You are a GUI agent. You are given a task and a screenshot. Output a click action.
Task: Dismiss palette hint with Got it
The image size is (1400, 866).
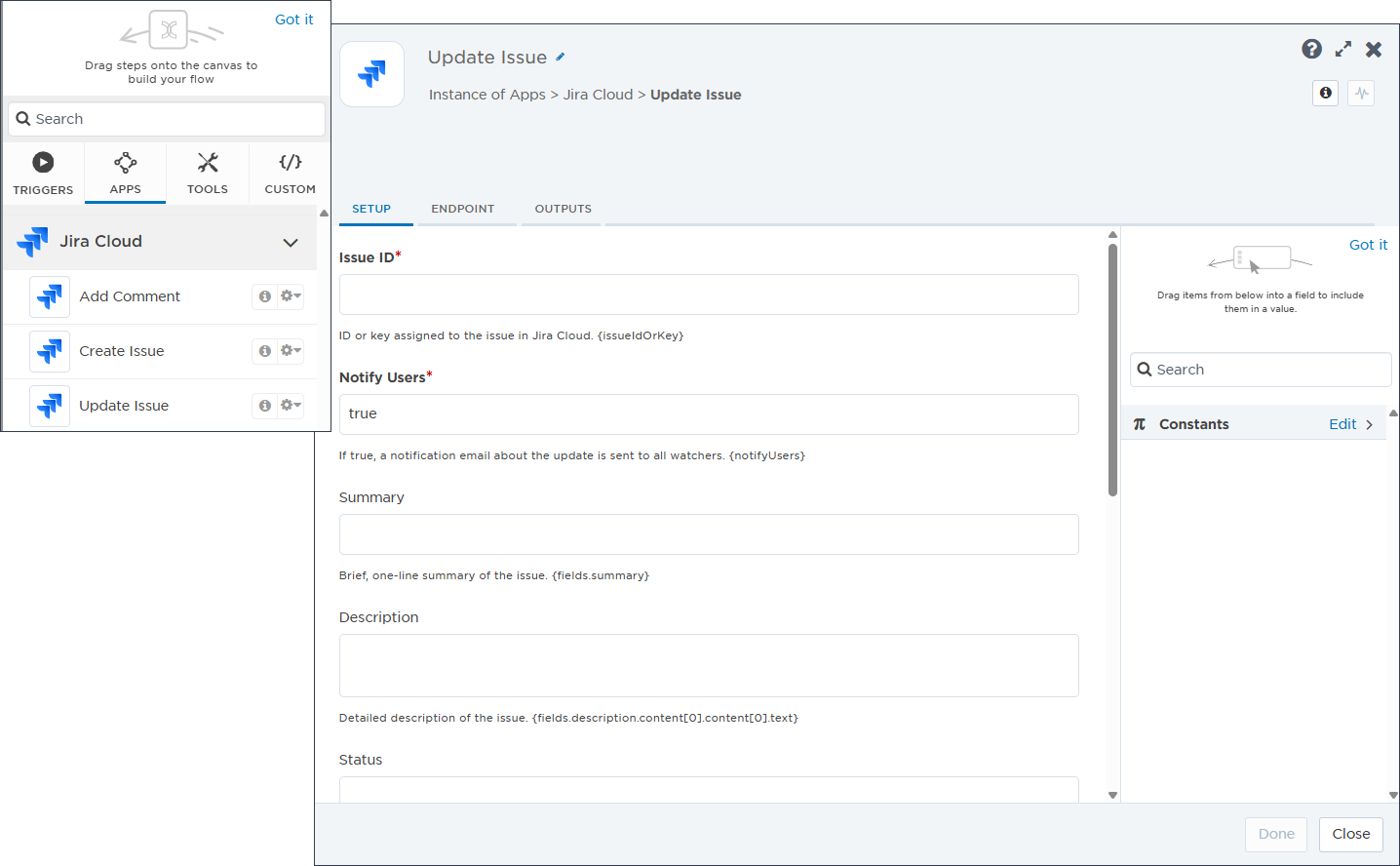coord(293,20)
